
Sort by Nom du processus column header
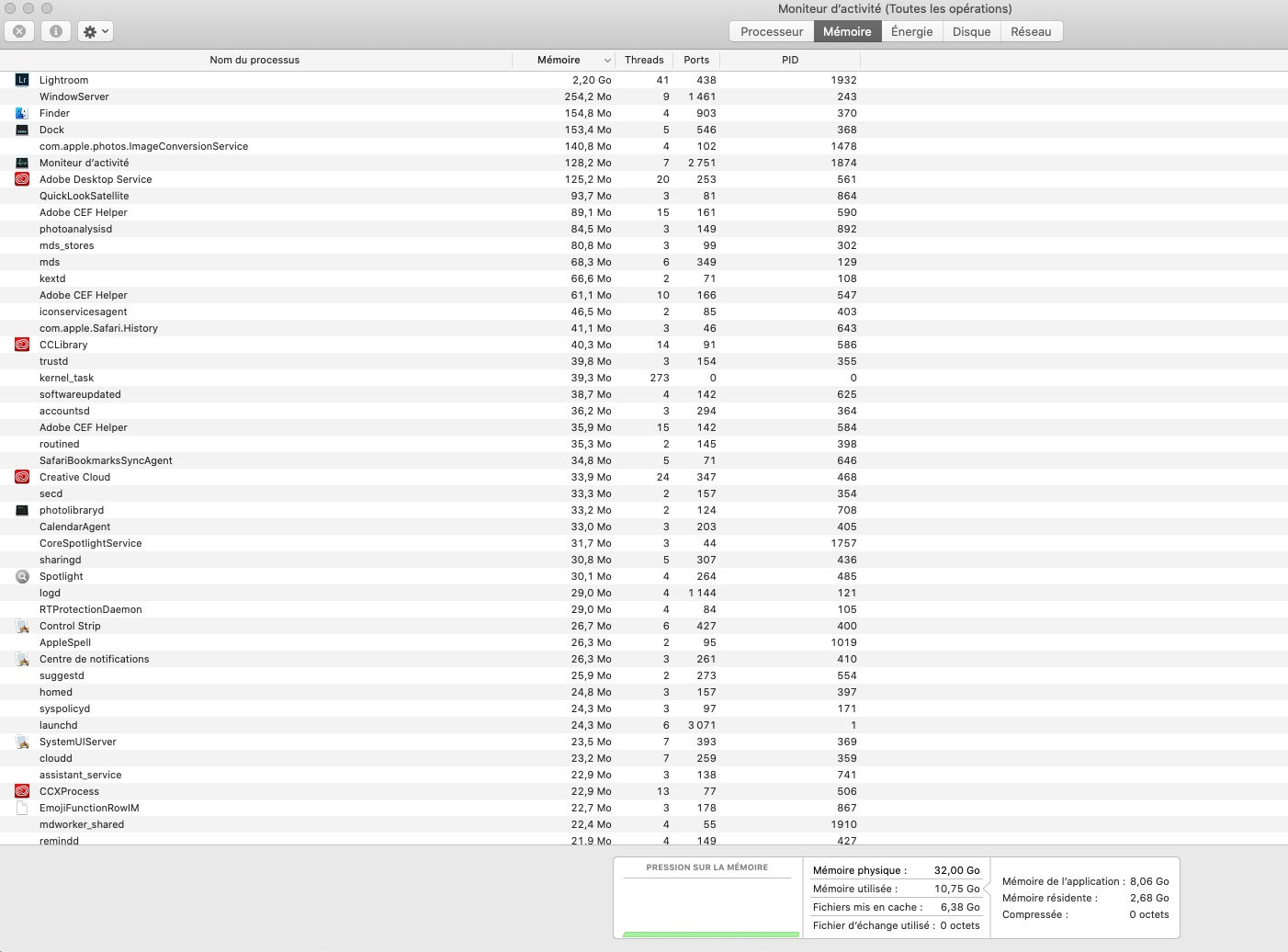(x=255, y=60)
